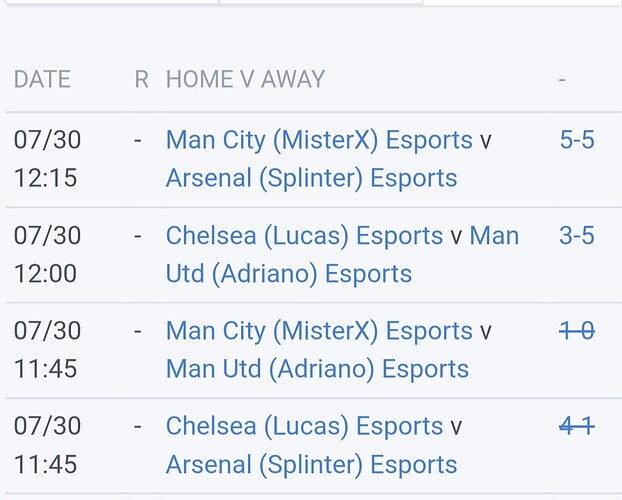Click the dash header above the scores
622x500 pixels.
563,80
